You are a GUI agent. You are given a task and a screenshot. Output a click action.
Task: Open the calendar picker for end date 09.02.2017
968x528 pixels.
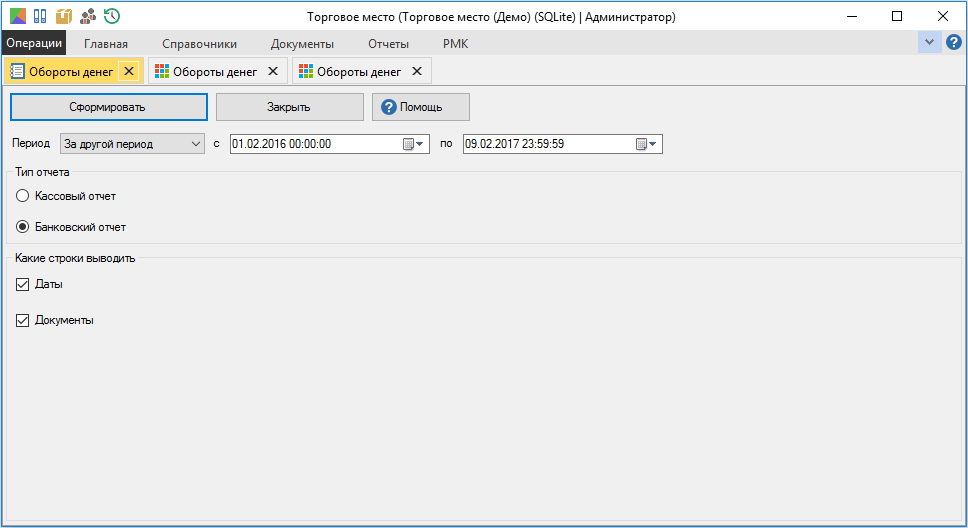(646, 144)
